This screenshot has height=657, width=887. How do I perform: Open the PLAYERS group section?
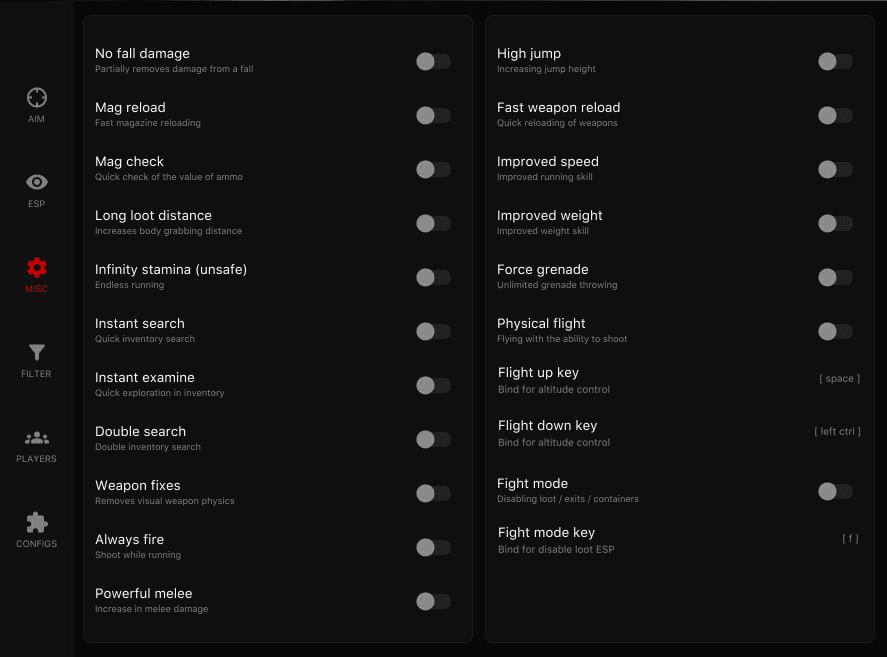(x=37, y=446)
